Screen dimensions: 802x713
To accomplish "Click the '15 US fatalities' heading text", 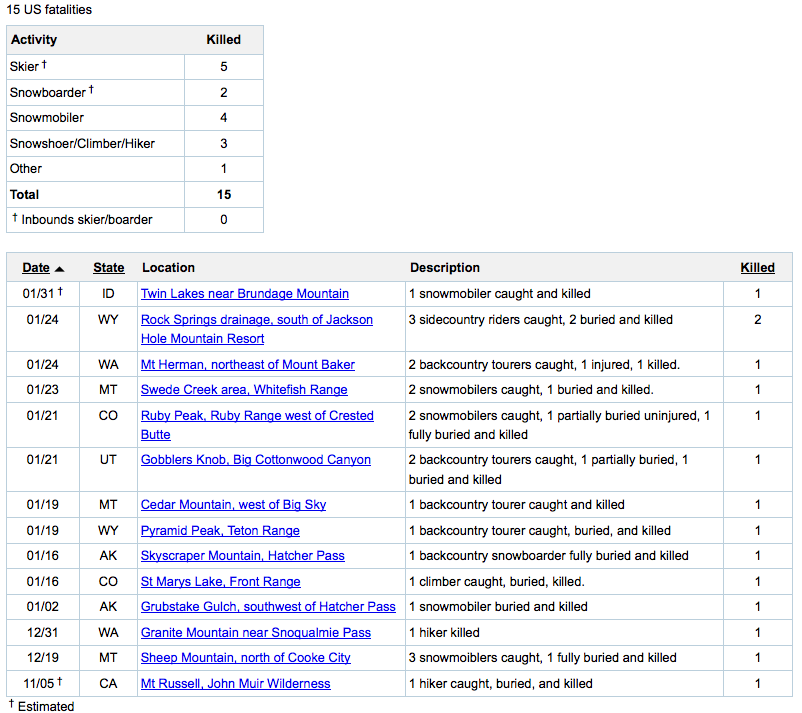I will pos(49,10).
